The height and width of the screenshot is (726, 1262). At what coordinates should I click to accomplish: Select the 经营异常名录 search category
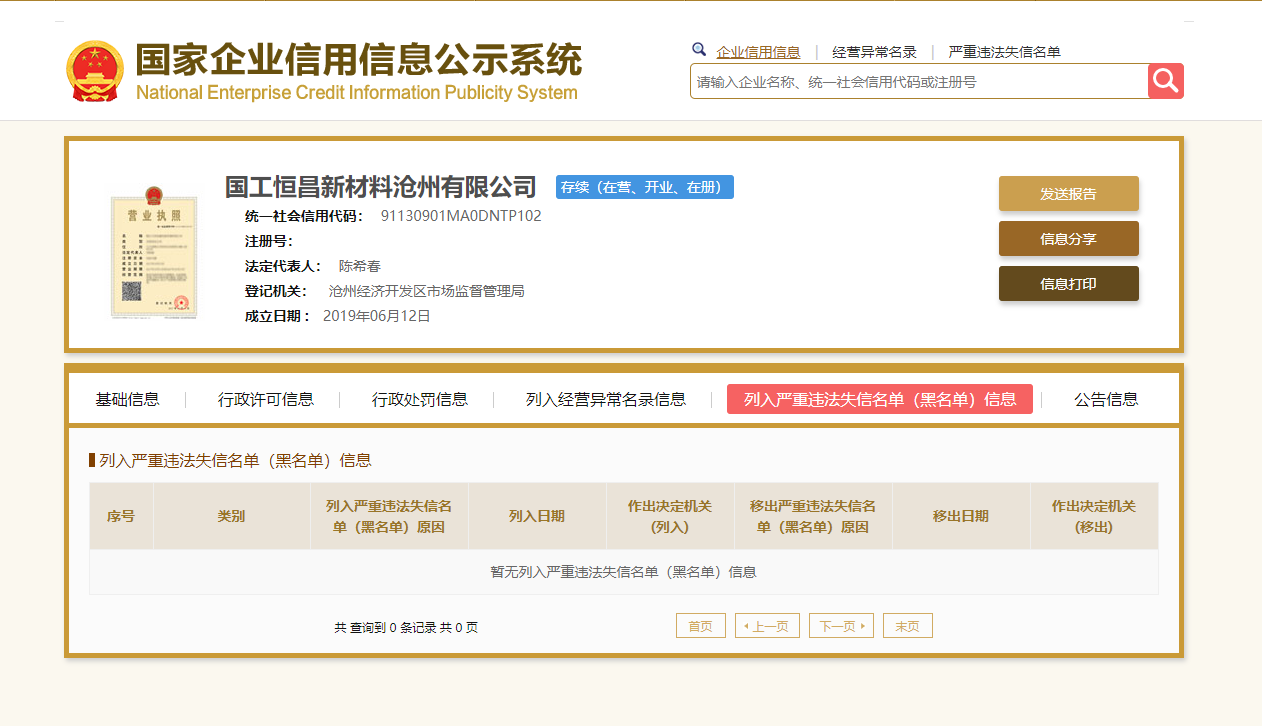874,52
